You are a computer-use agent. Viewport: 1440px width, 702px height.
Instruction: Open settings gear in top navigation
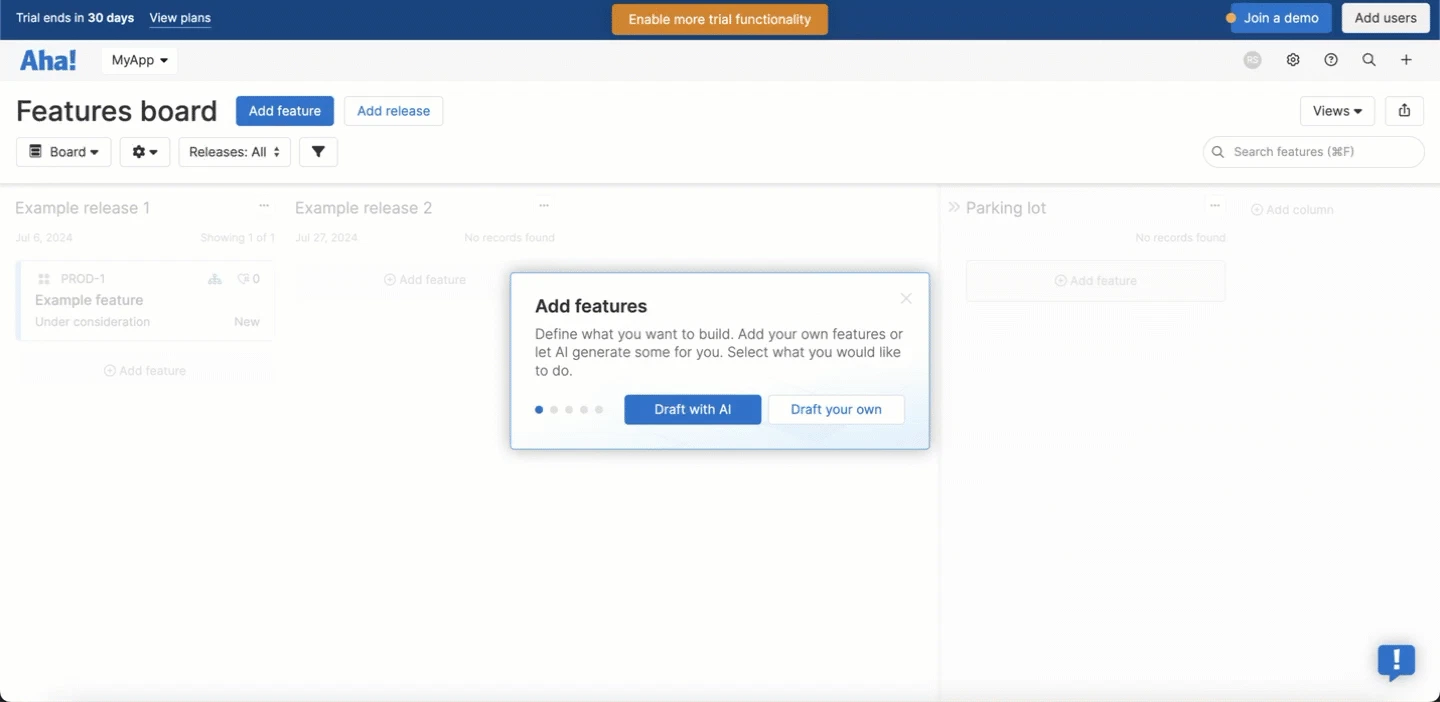click(1293, 60)
